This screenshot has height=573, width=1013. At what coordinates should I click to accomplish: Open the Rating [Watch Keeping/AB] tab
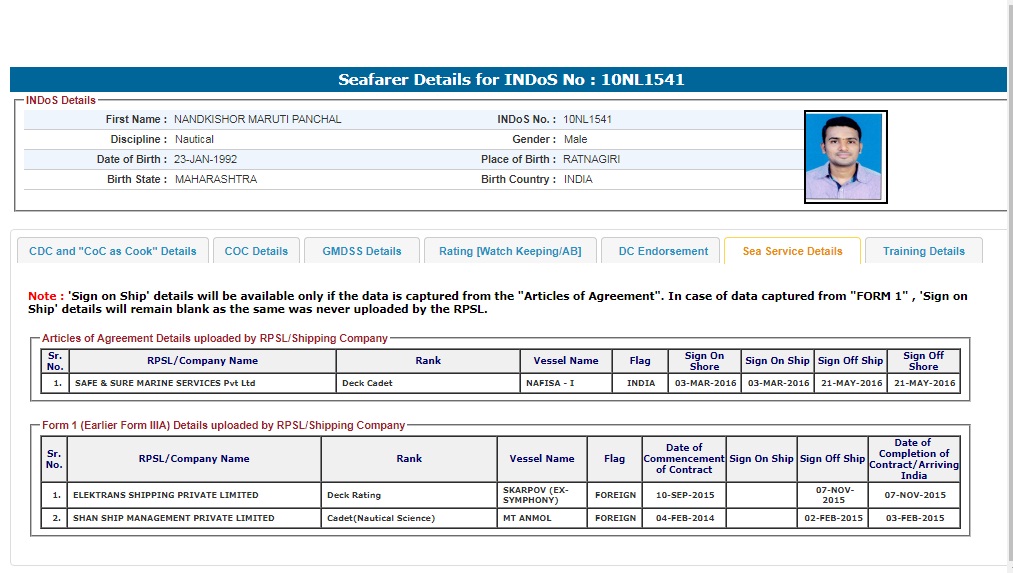510,251
